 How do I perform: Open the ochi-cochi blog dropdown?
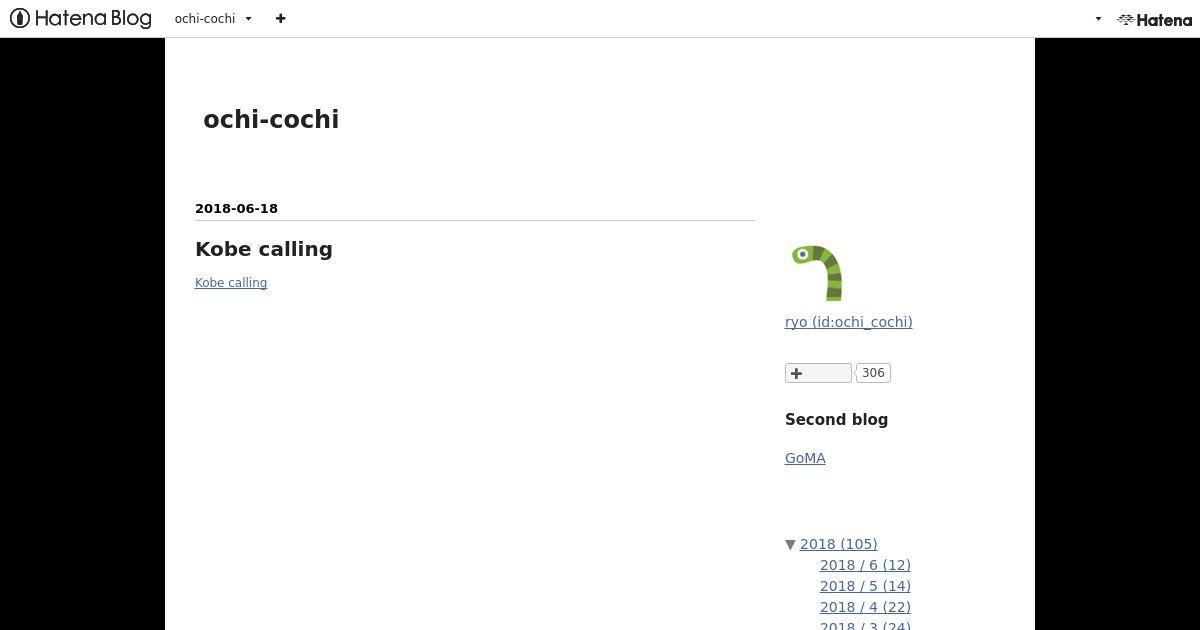click(x=213, y=18)
